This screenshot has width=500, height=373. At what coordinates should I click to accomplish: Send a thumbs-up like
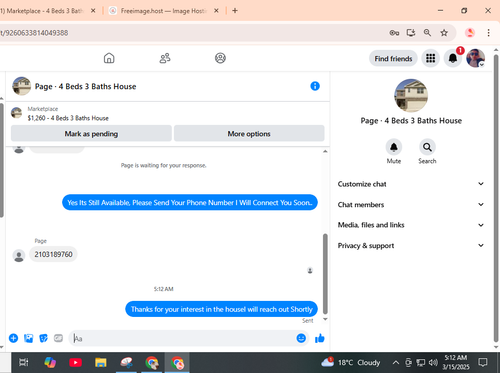(320, 338)
